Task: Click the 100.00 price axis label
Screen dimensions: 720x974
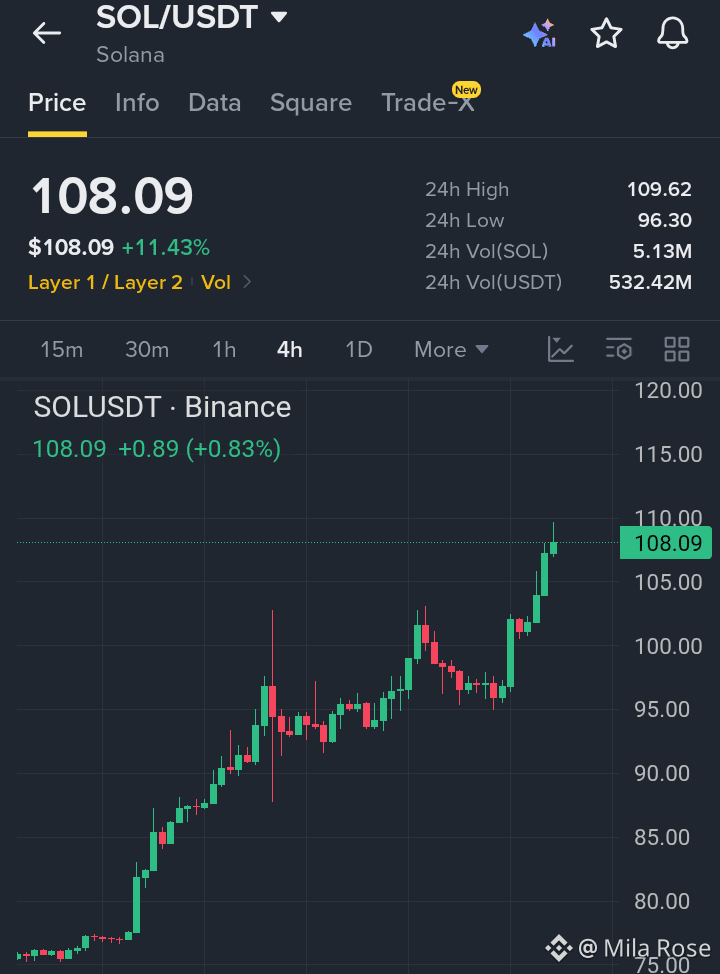Action: [x=668, y=646]
